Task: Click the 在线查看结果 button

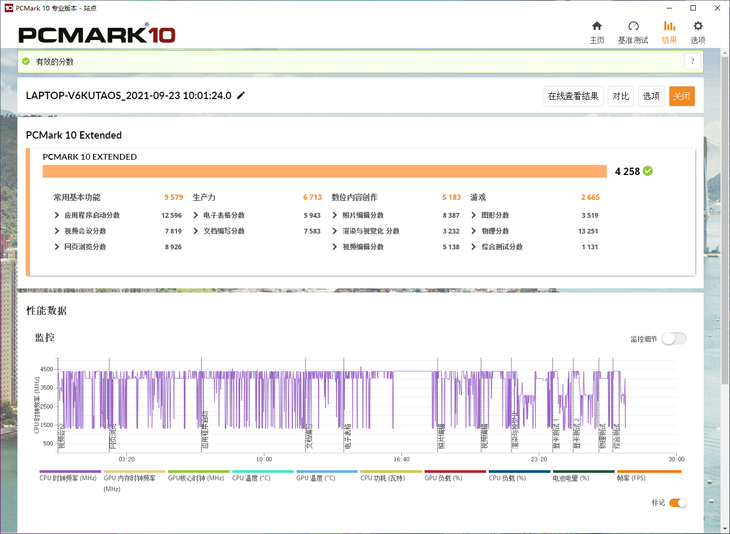Action: coord(573,96)
